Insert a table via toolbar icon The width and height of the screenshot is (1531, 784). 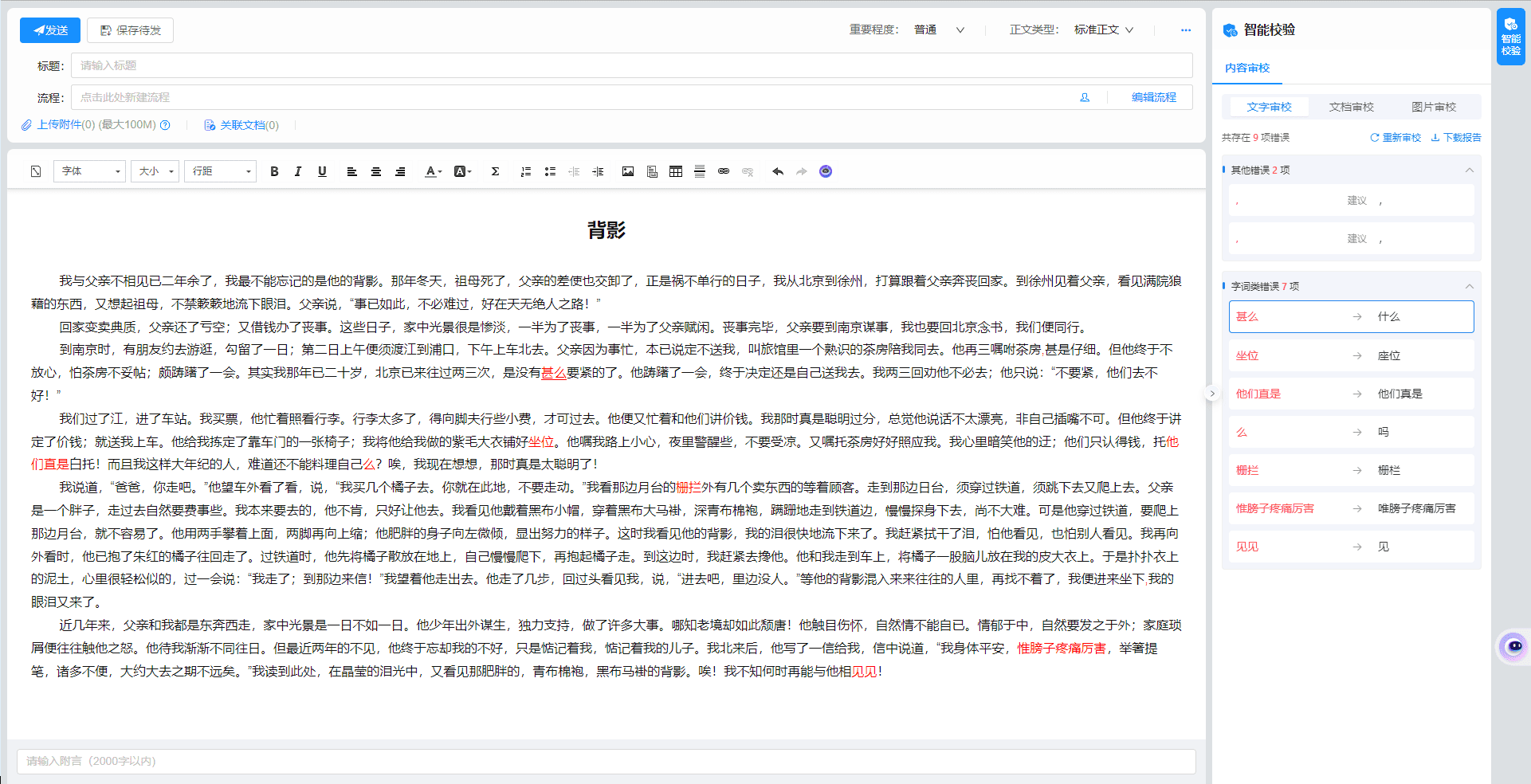click(x=676, y=171)
